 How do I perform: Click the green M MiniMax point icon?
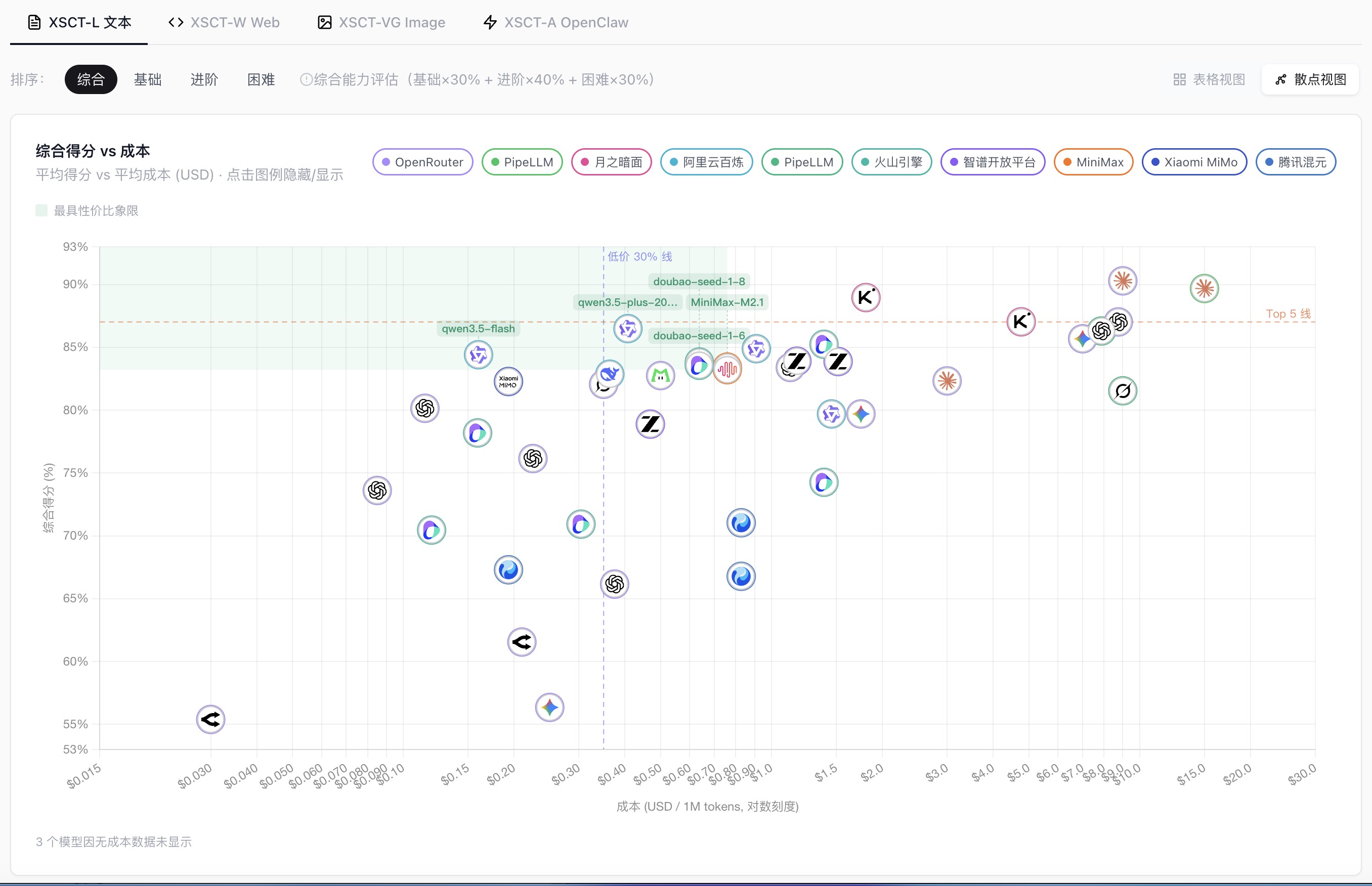click(660, 376)
